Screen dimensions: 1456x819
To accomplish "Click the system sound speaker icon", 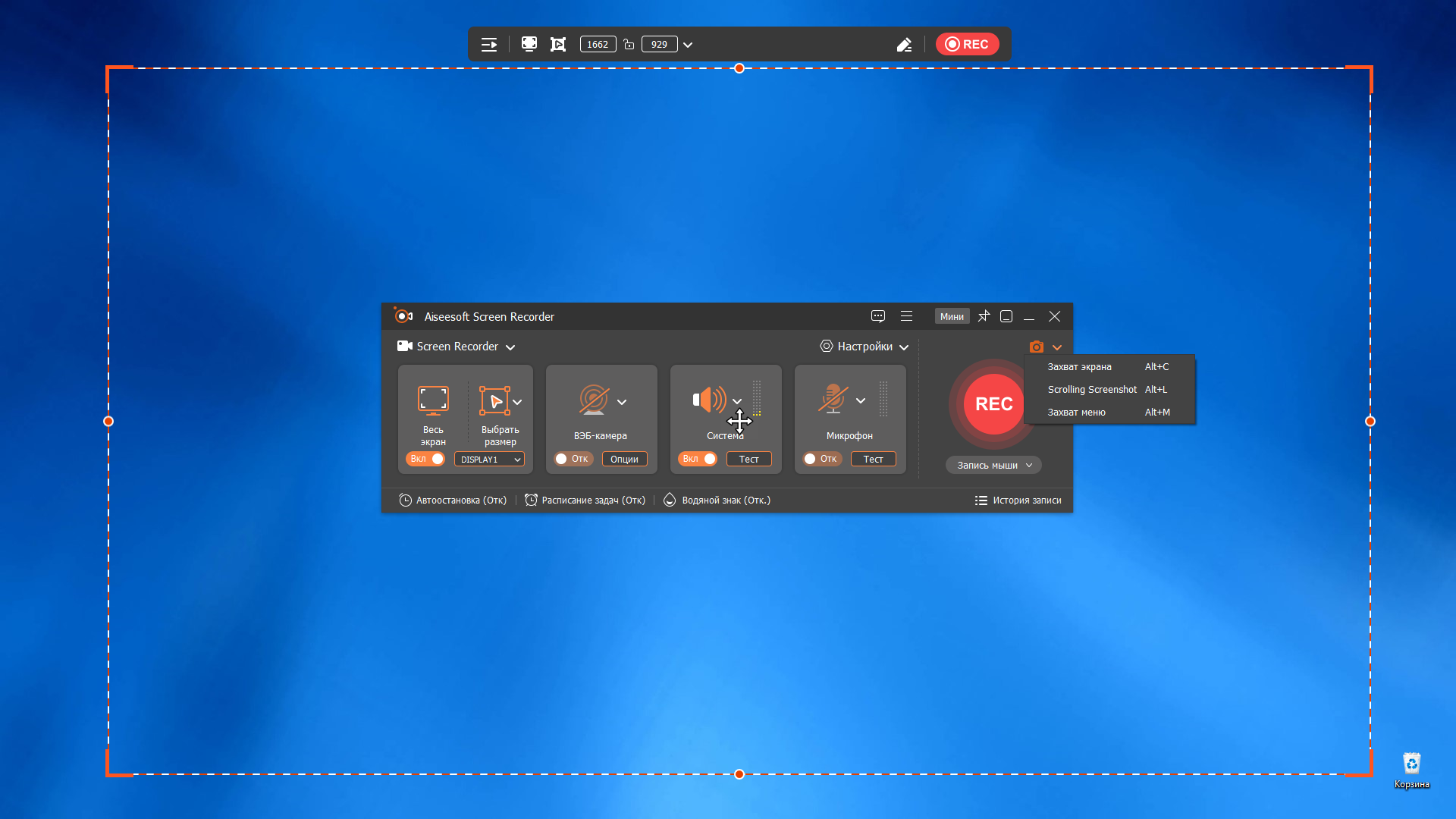I will (x=709, y=400).
